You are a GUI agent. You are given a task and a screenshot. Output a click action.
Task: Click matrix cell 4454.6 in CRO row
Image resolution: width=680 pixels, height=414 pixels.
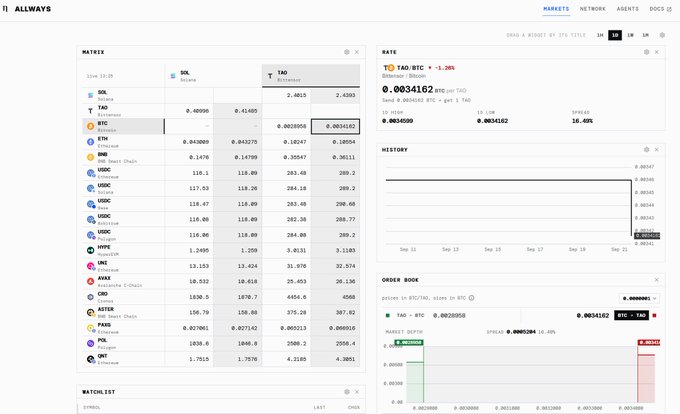pyautogui.click(x=286, y=297)
